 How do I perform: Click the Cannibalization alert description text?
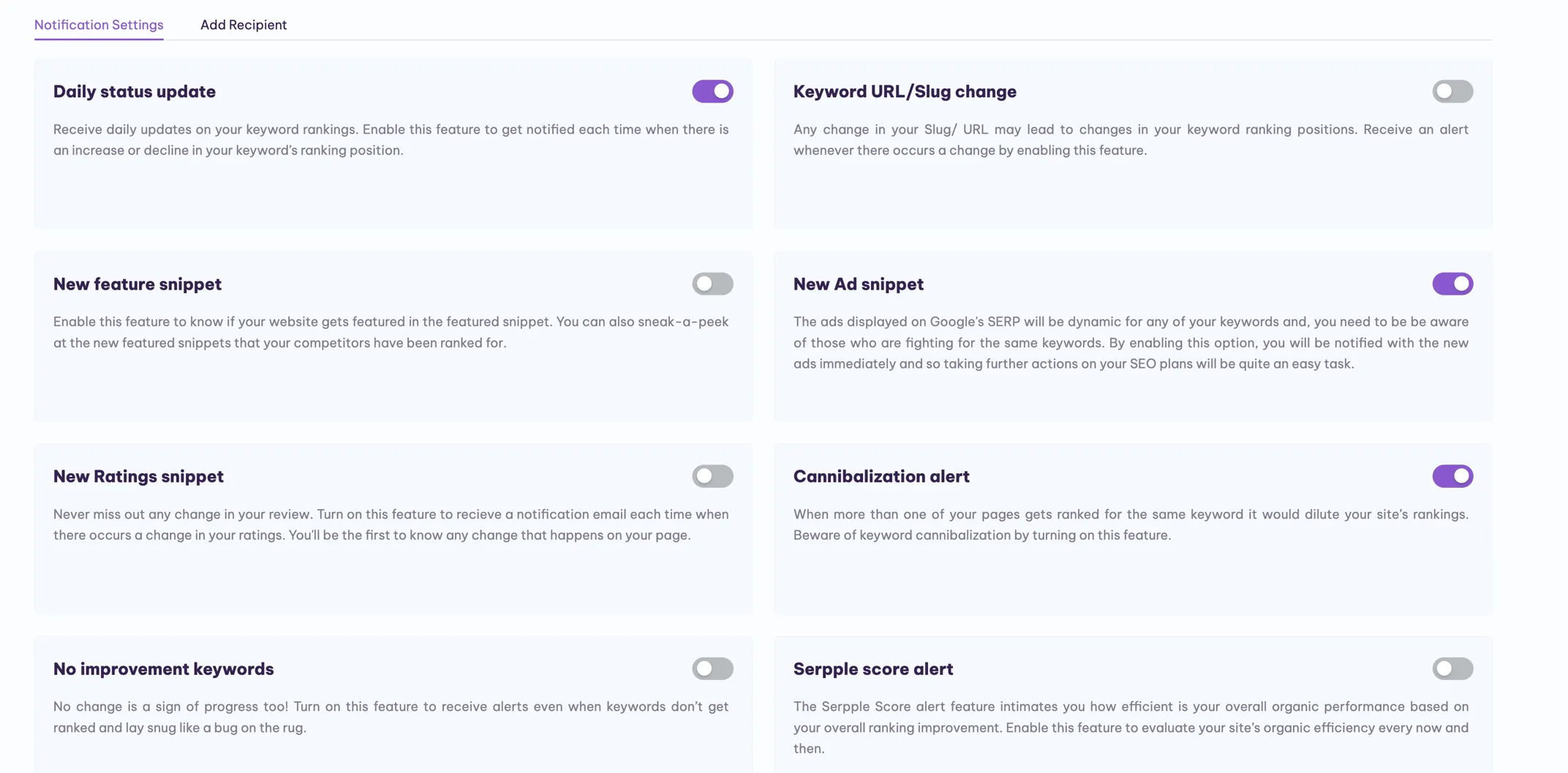click(x=1130, y=524)
